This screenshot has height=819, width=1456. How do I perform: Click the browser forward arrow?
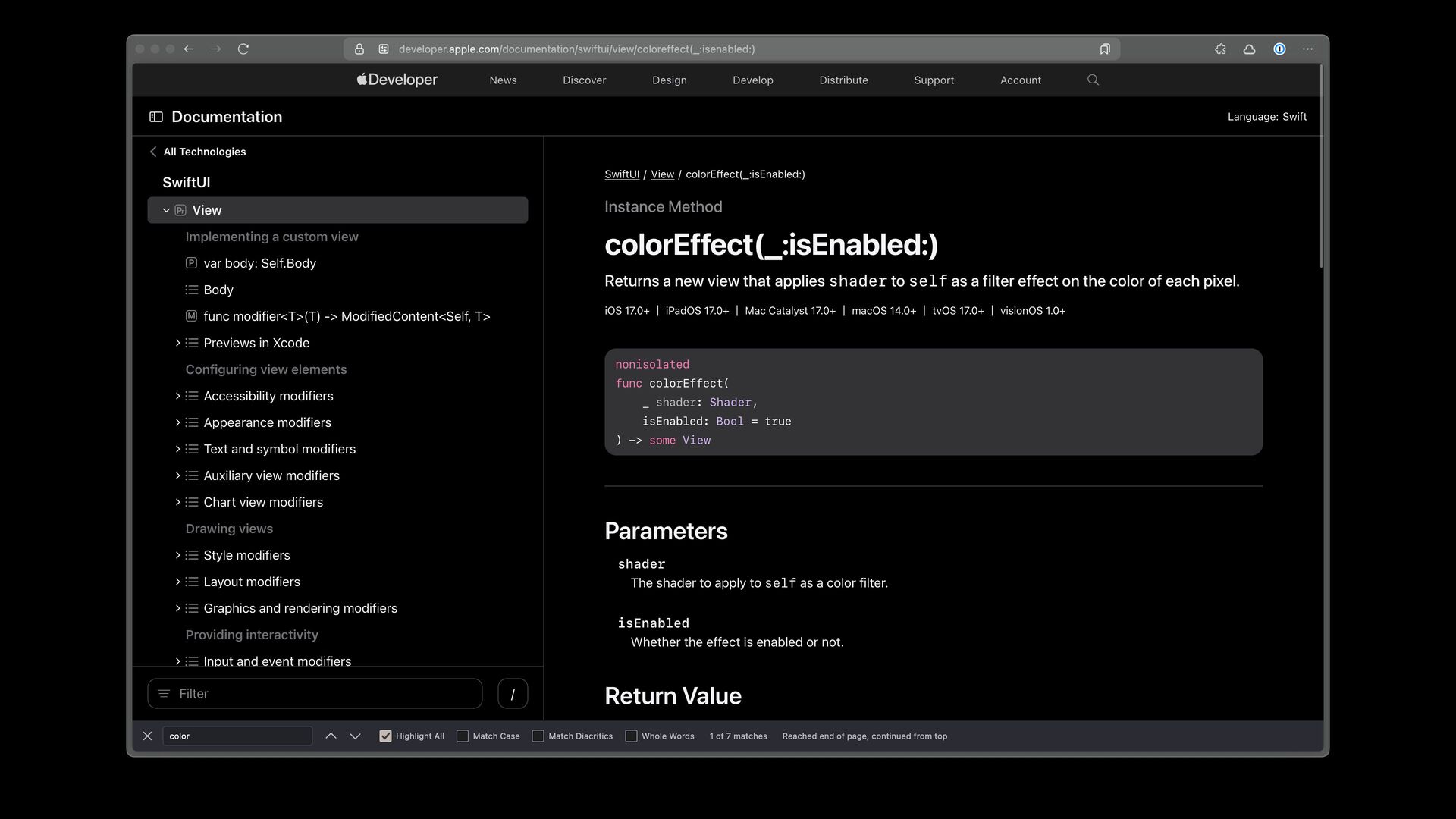coord(216,49)
